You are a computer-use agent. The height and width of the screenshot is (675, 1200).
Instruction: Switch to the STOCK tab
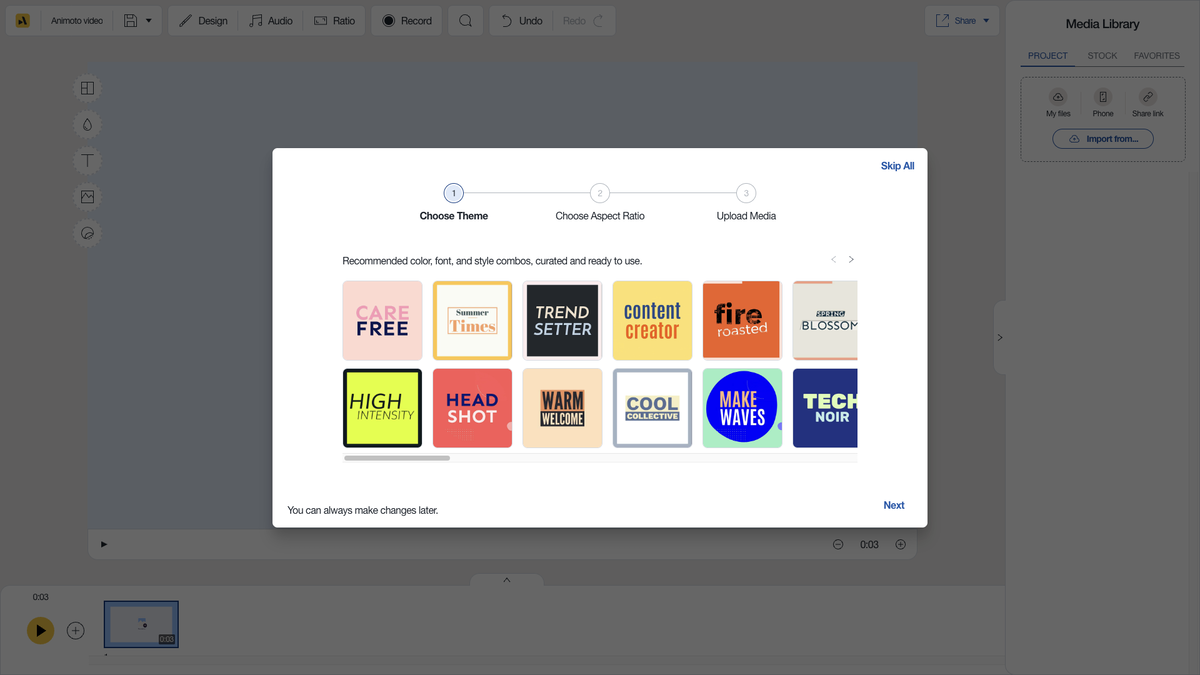(x=1102, y=56)
